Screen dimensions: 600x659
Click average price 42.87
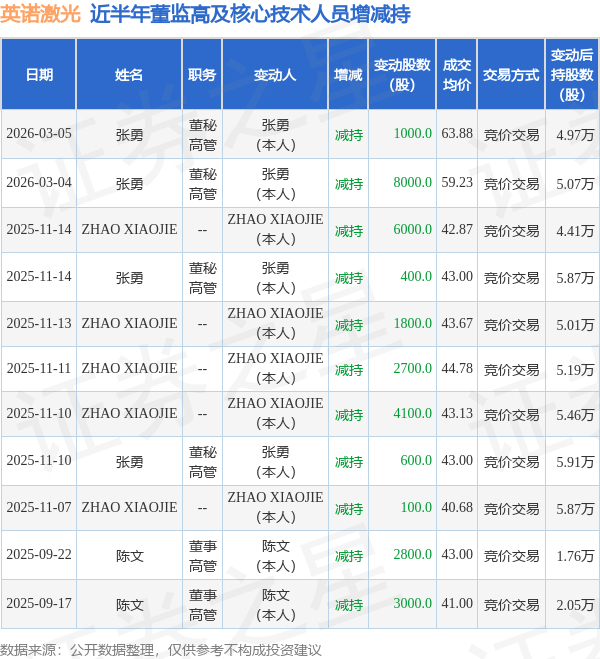[x=457, y=229]
